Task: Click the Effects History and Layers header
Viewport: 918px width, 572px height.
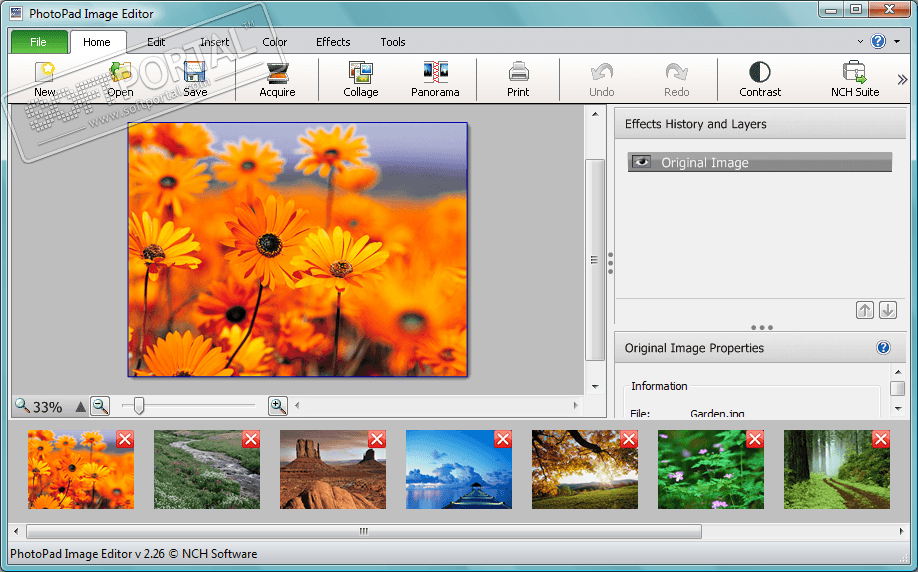Action: click(760, 124)
